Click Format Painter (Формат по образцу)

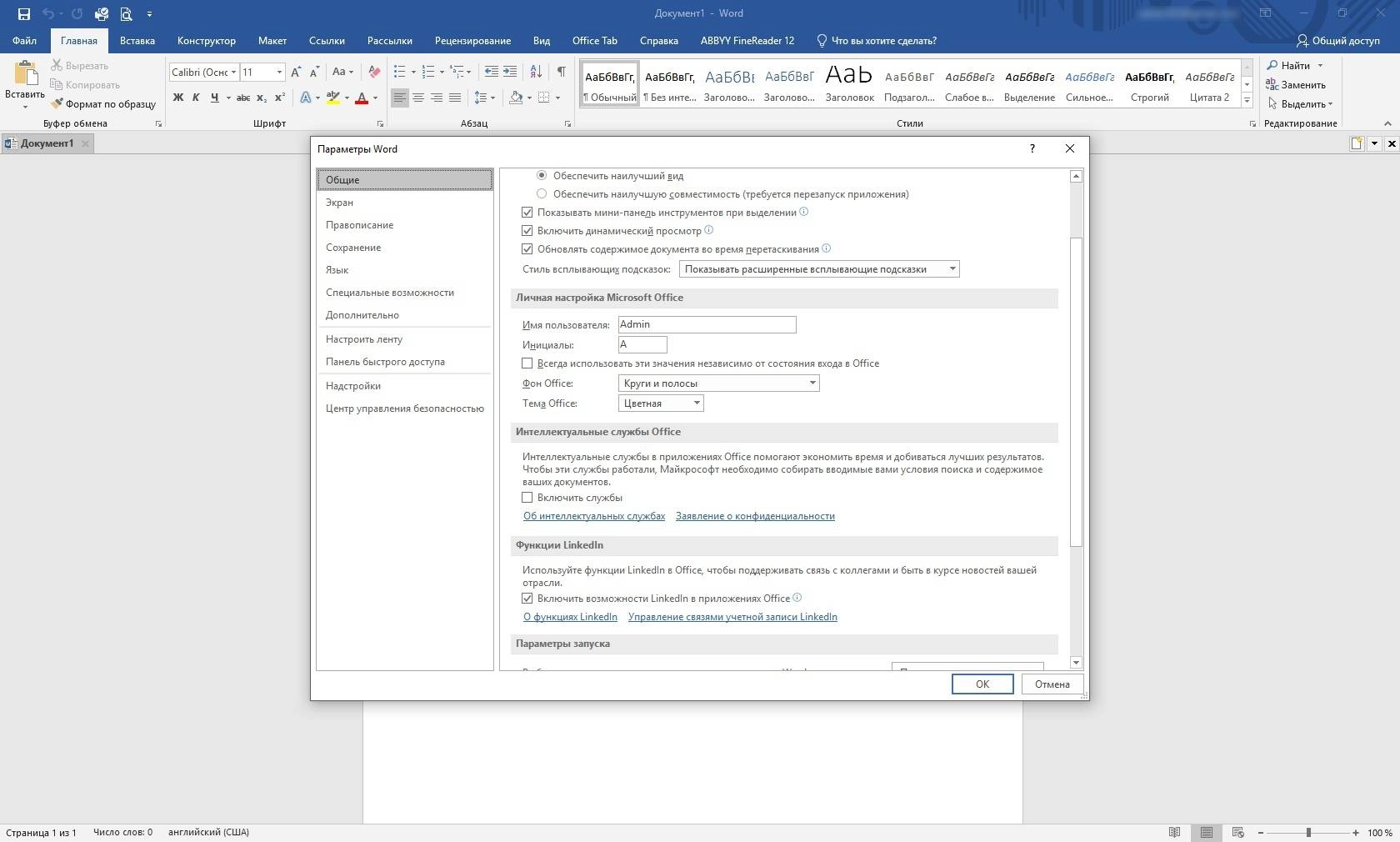(103, 104)
